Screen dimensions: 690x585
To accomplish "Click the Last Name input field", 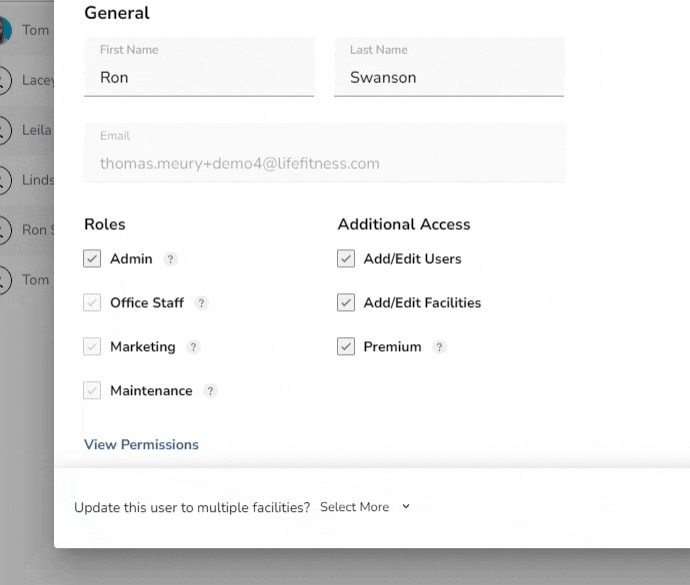I will click(x=449, y=77).
